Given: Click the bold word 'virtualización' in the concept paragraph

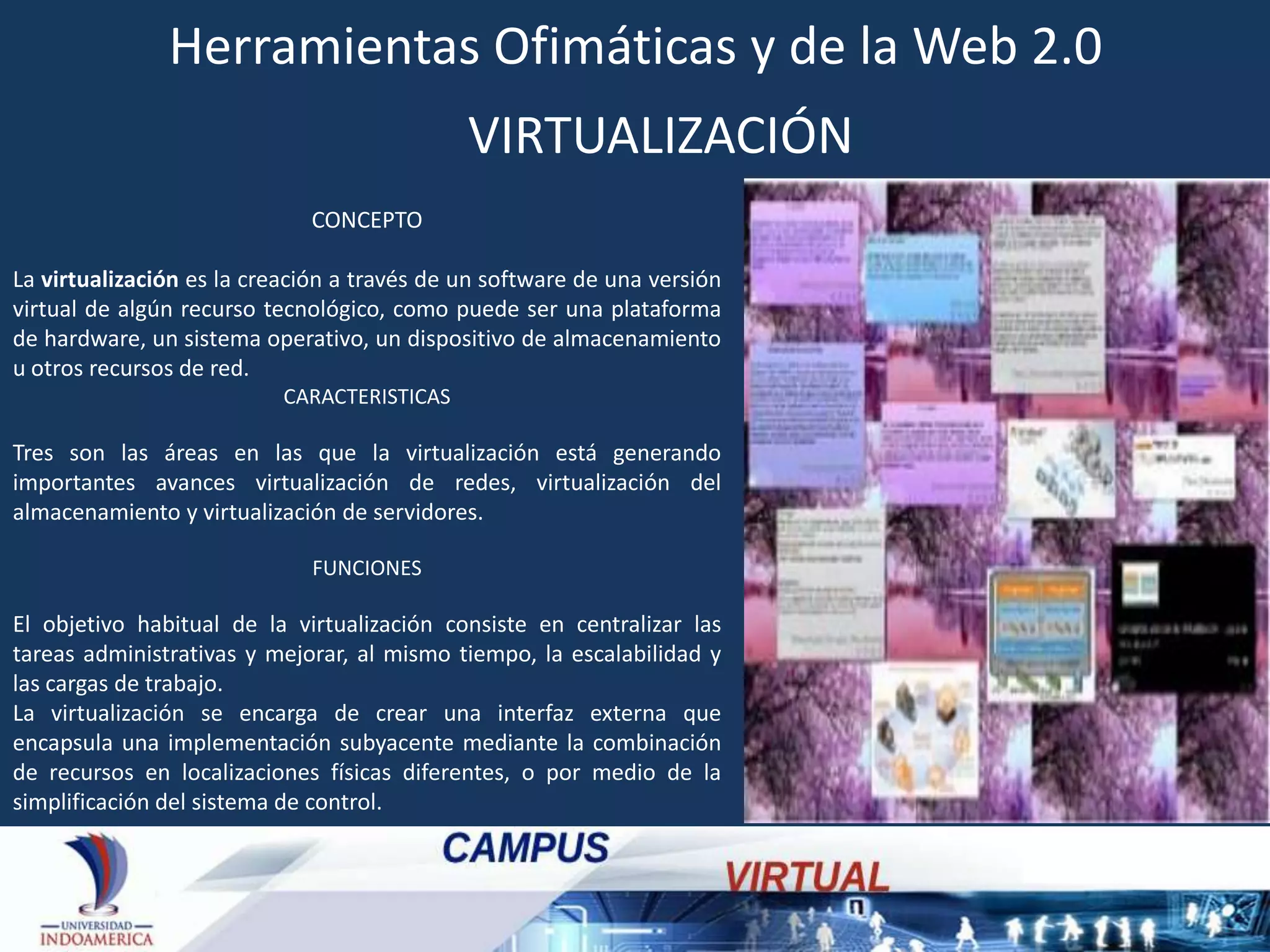Looking at the screenshot, I should pyautogui.click(x=110, y=280).
